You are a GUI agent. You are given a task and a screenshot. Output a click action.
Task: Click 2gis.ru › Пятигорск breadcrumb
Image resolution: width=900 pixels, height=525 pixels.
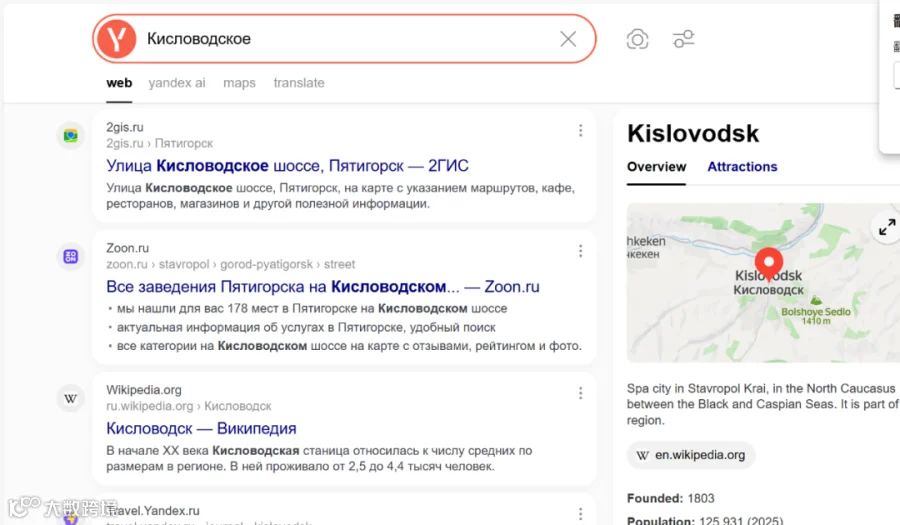159,143
